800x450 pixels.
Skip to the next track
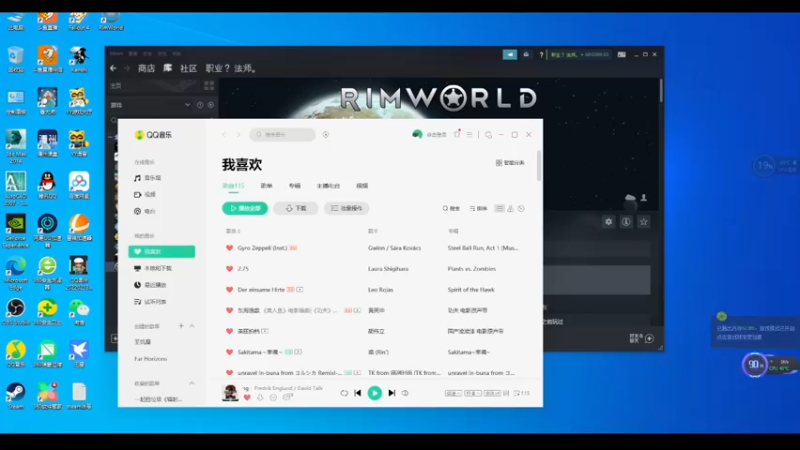tap(391, 393)
